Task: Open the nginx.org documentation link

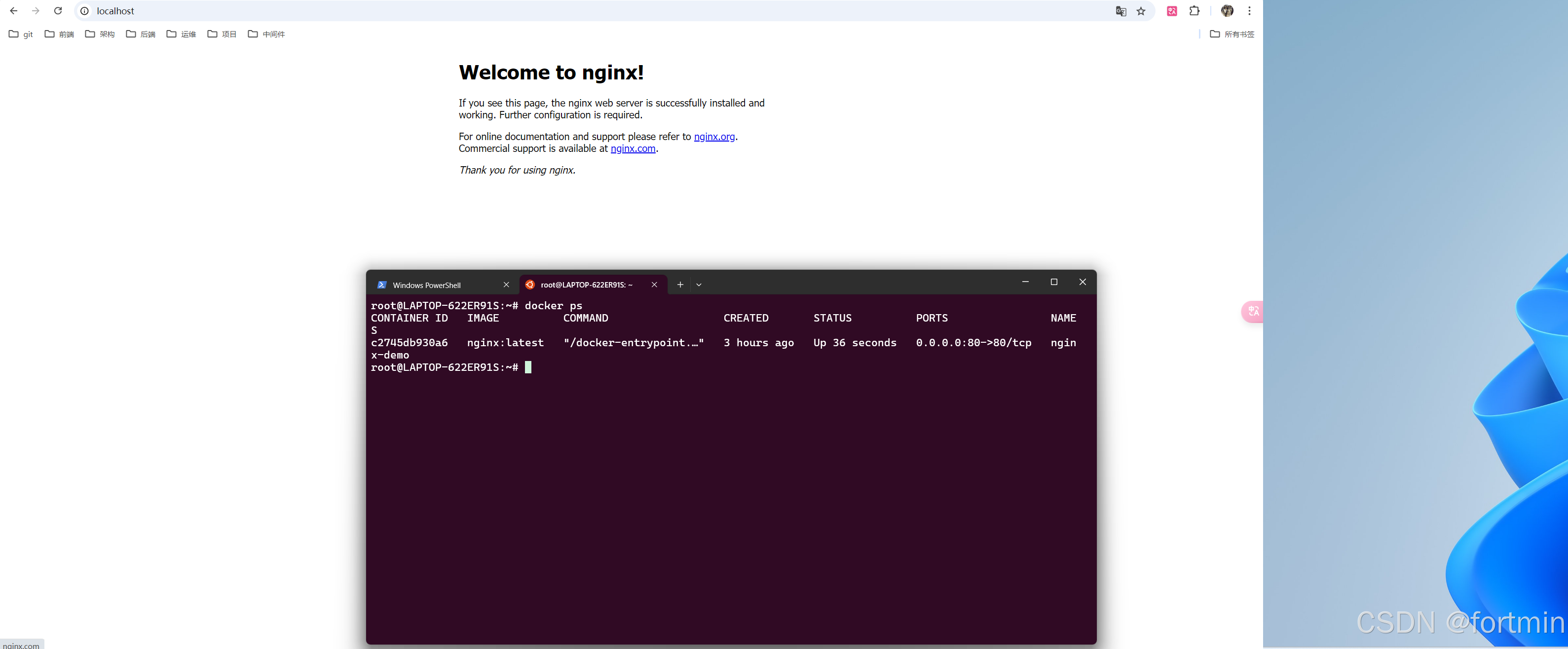Action: tap(714, 137)
